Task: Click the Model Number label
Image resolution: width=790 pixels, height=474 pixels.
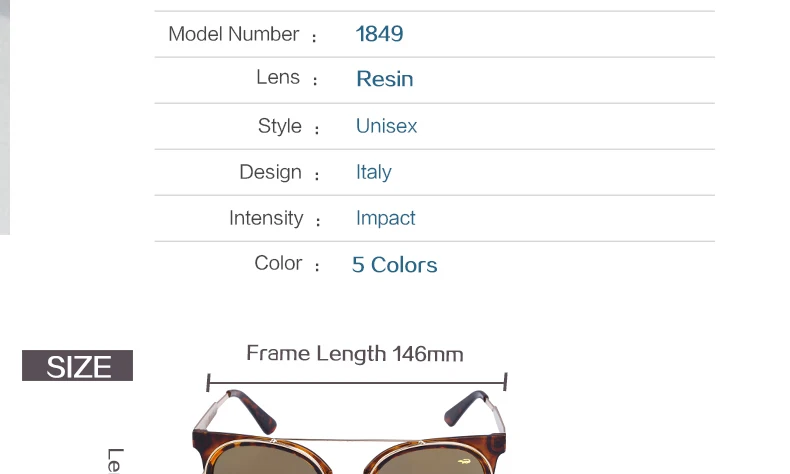Action: pyautogui.click(x=234, y=34)
